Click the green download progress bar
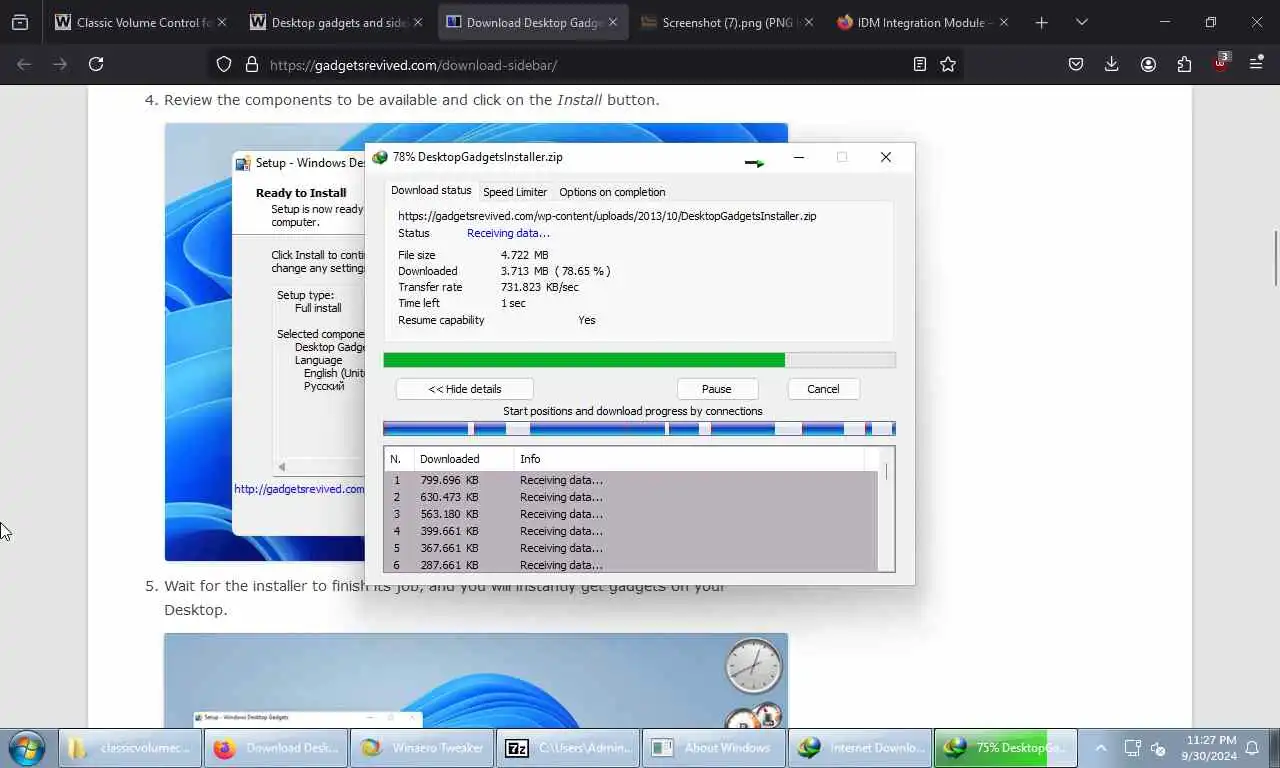 pos(639,360)
